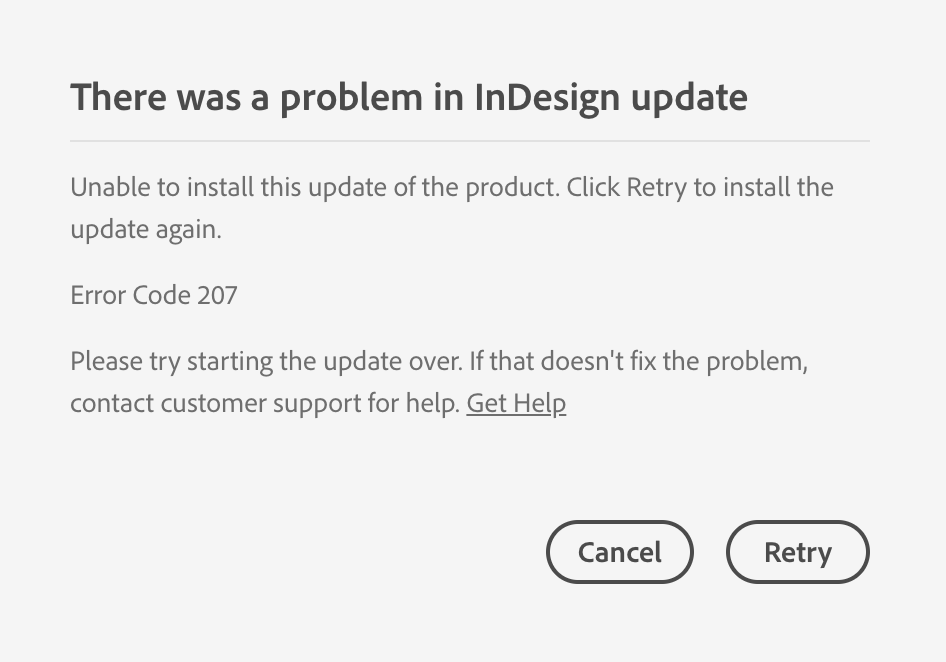
Task: Select Retry to attempt the InDesign update again
Action: click(797, 551)
